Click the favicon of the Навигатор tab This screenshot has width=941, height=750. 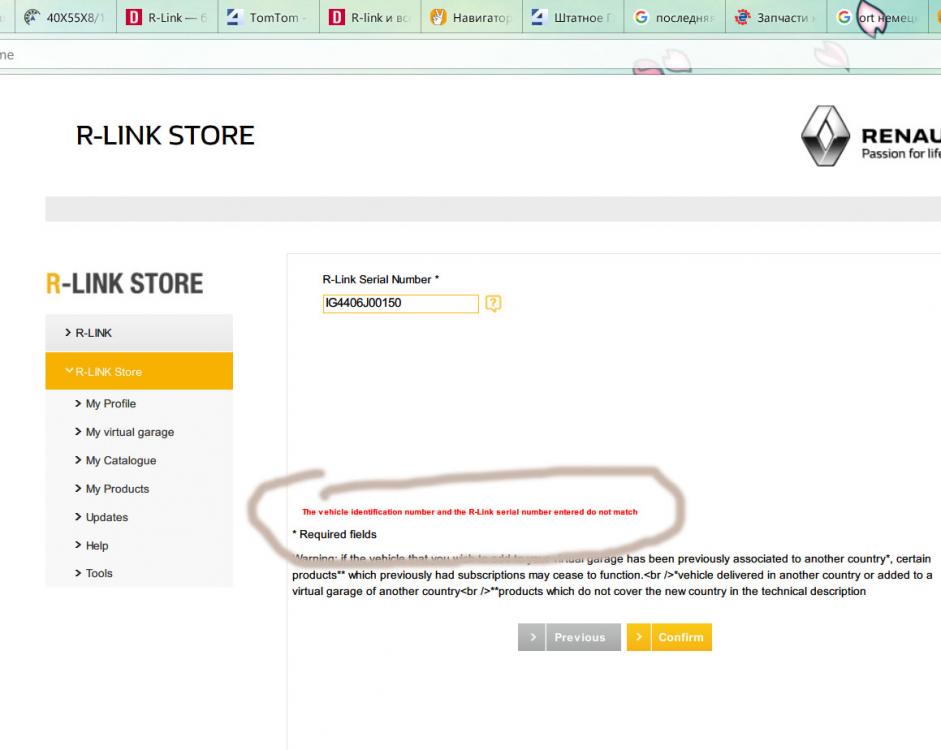point(438,17)
